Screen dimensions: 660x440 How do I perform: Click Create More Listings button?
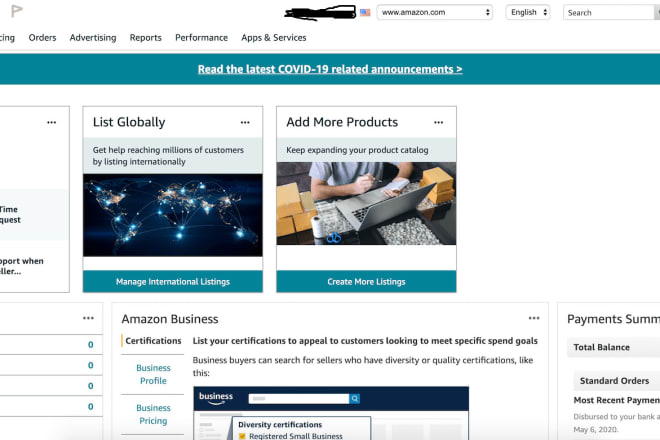coord(366,282)
